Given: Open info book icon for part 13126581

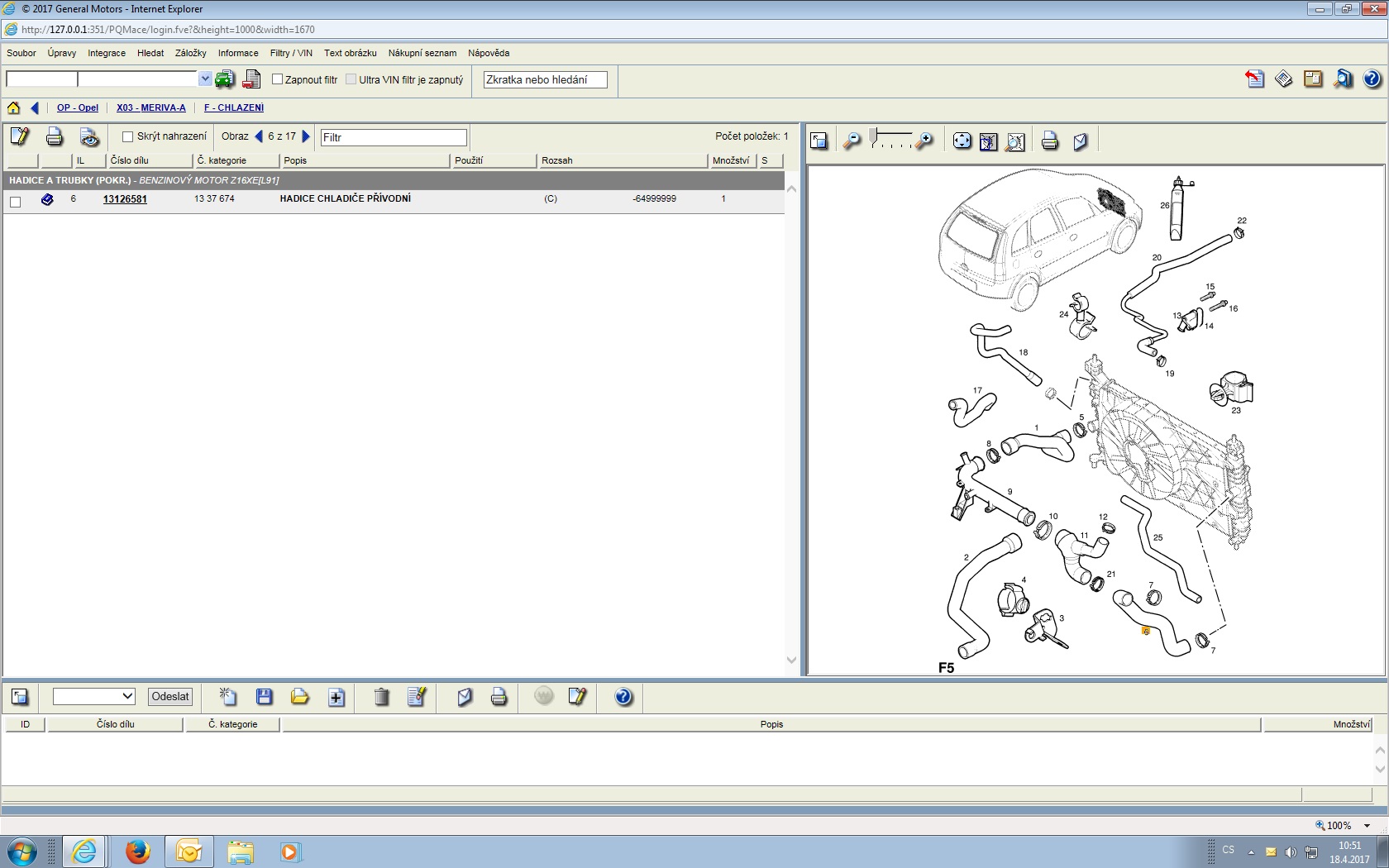Looking at the screenshot, I should tap(47, 199).
